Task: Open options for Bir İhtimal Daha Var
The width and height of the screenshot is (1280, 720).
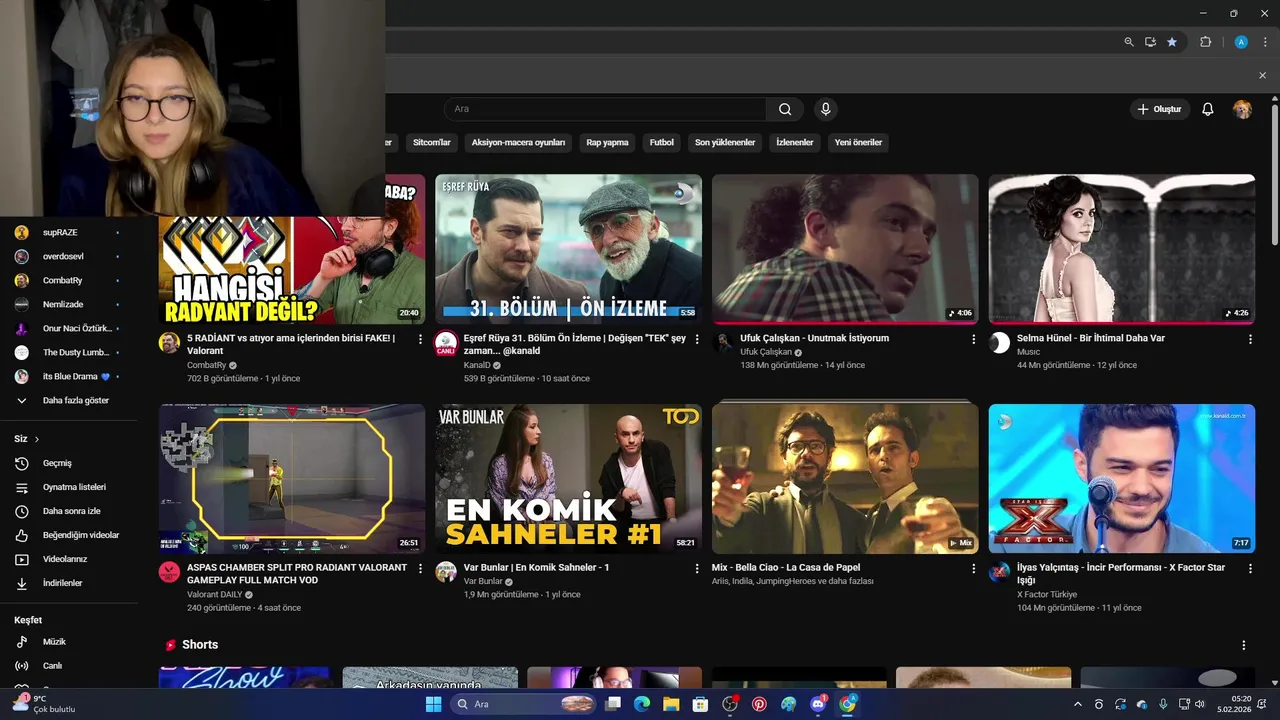Action: coord(1250,339)
